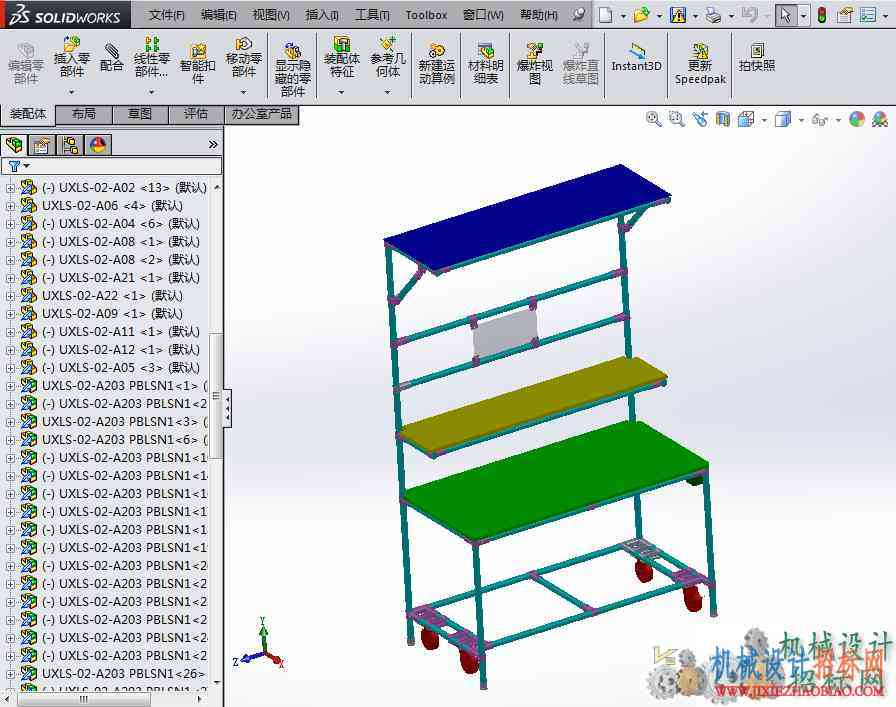Click the Exploded View (爆炸视图) icon
The height and width of the screenshot is (707, 896).
point(534,64)
